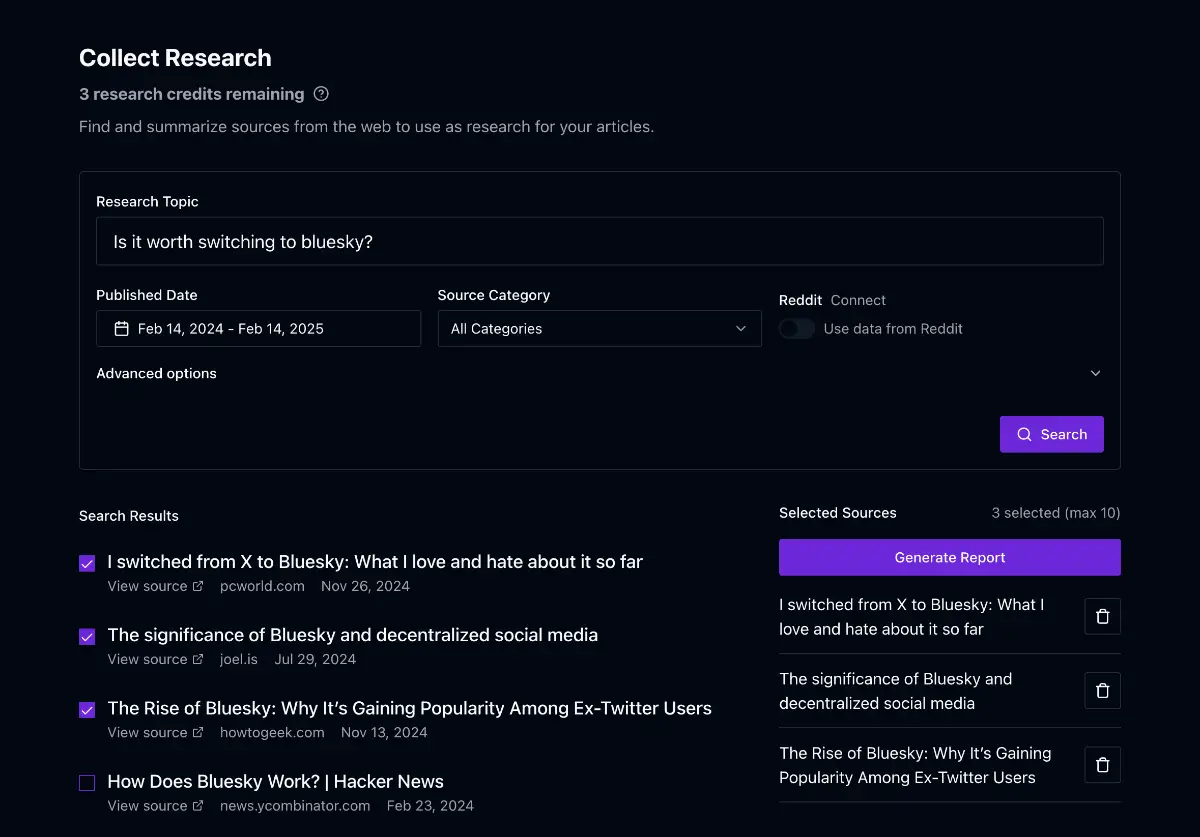This screenshot has width=1200, height=837.
Task: Uncheck 'I switched from X to Bluesky' result
Action: [x=87, y=563]
